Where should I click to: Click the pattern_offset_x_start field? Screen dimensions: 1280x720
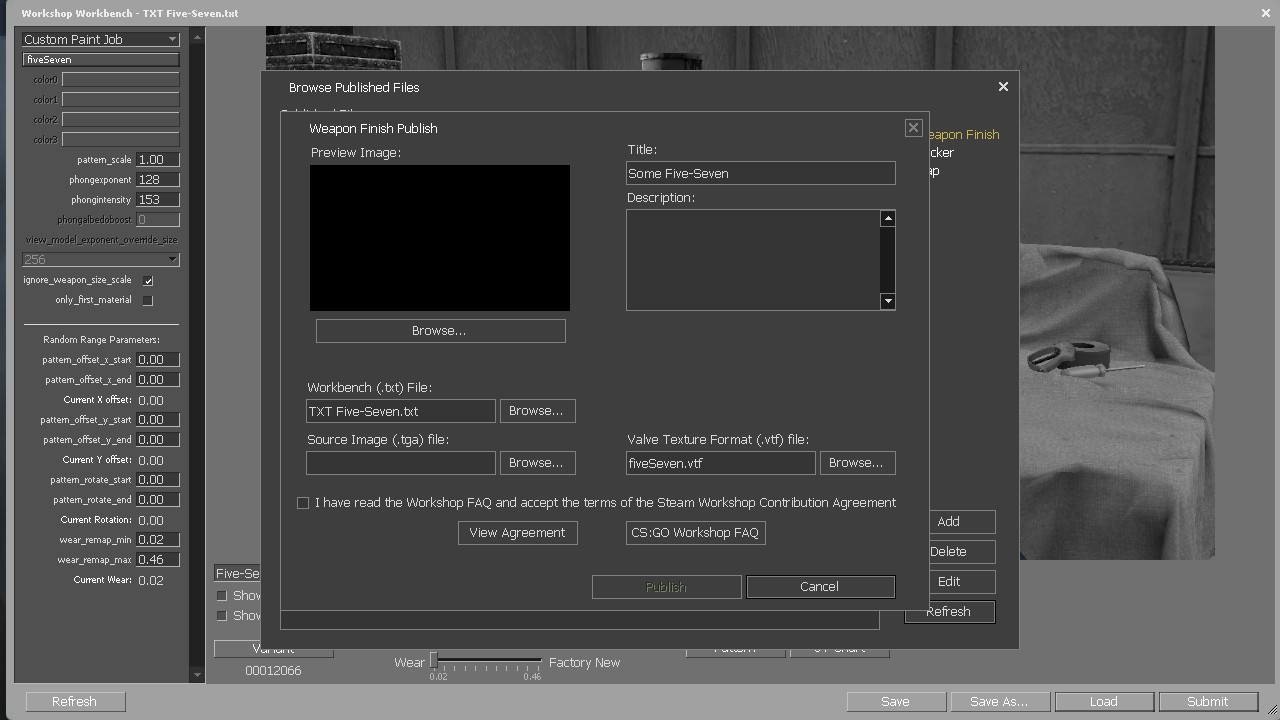click(x=158, y=359)
